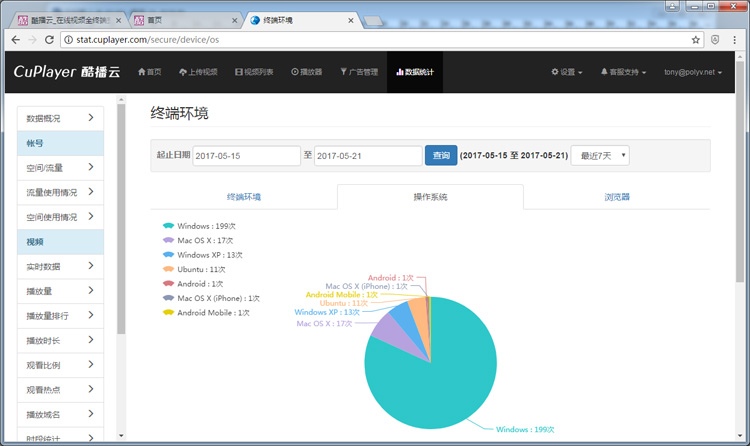
Task: Click the 首页 home icon in navbar
Action: coord(149,72)
